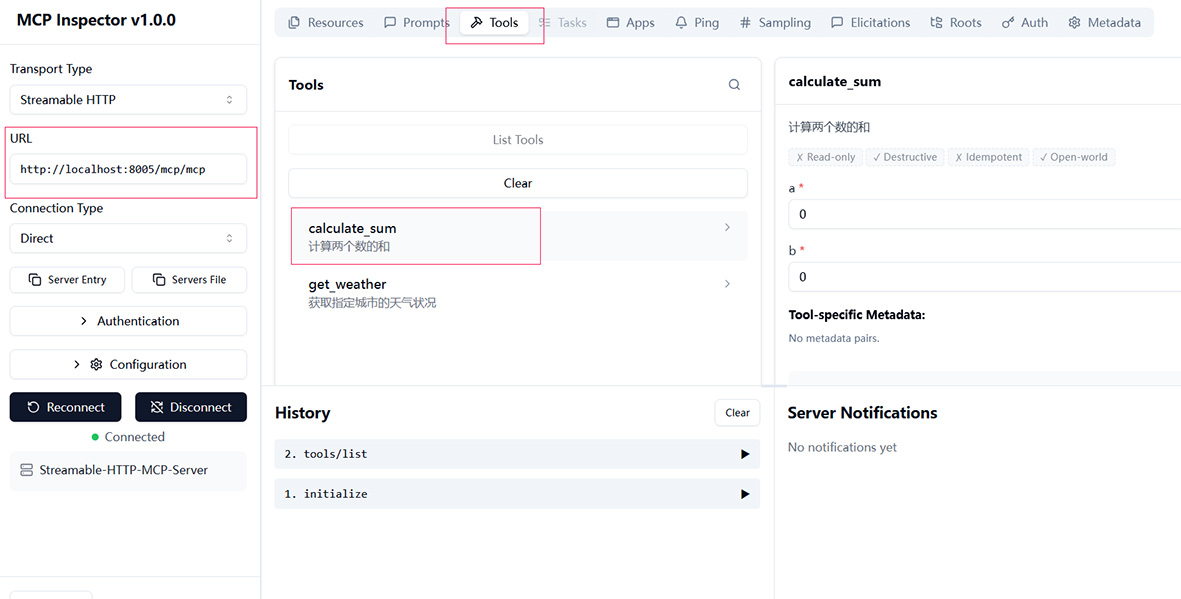1181x599 pixels.
Task: Click the Destructive annotation badge
Action: coord(905,157)
